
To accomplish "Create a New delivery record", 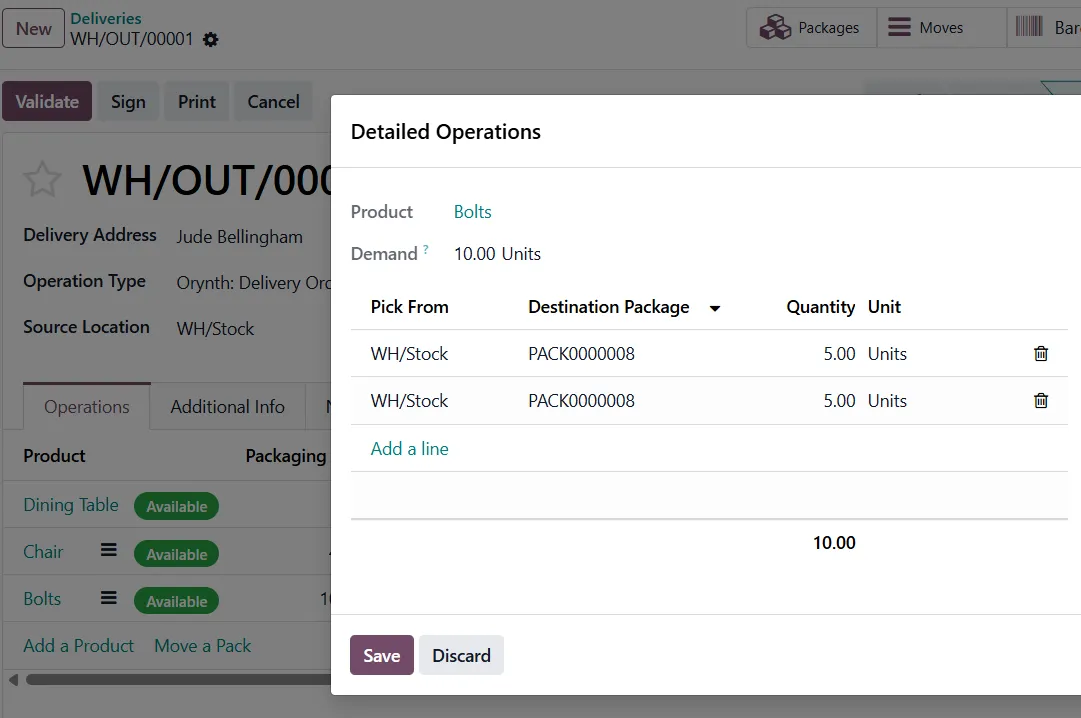I will coord(34,28).
